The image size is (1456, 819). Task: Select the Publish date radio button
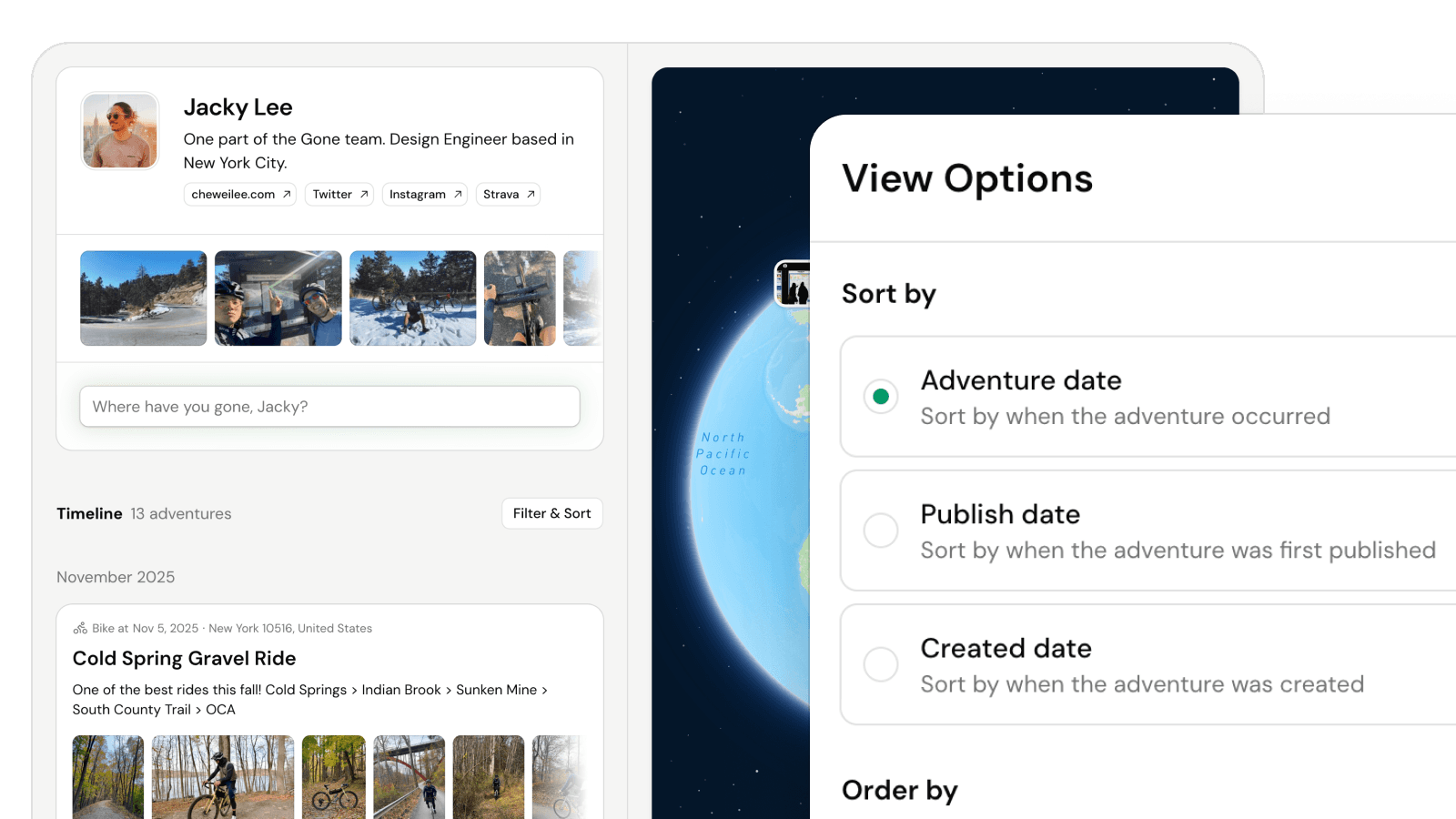881,531
